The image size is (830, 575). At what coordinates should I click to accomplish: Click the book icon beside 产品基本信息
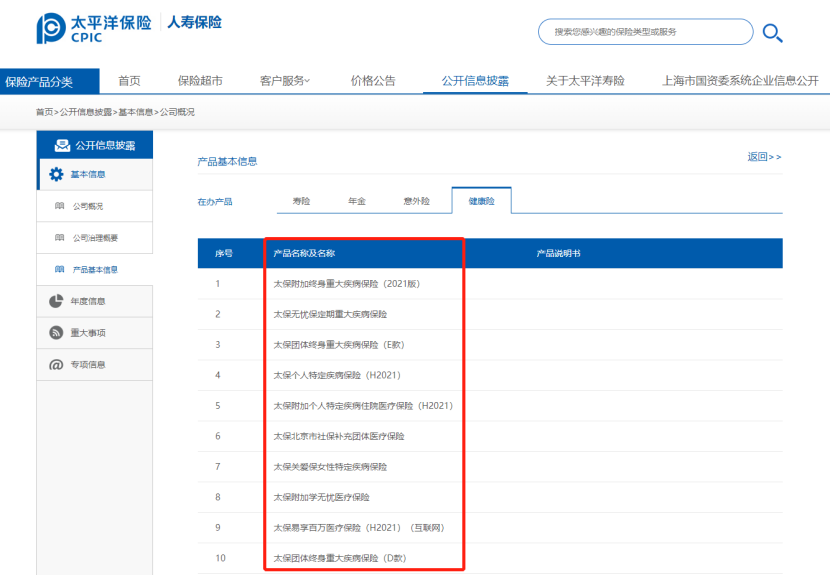60,269
